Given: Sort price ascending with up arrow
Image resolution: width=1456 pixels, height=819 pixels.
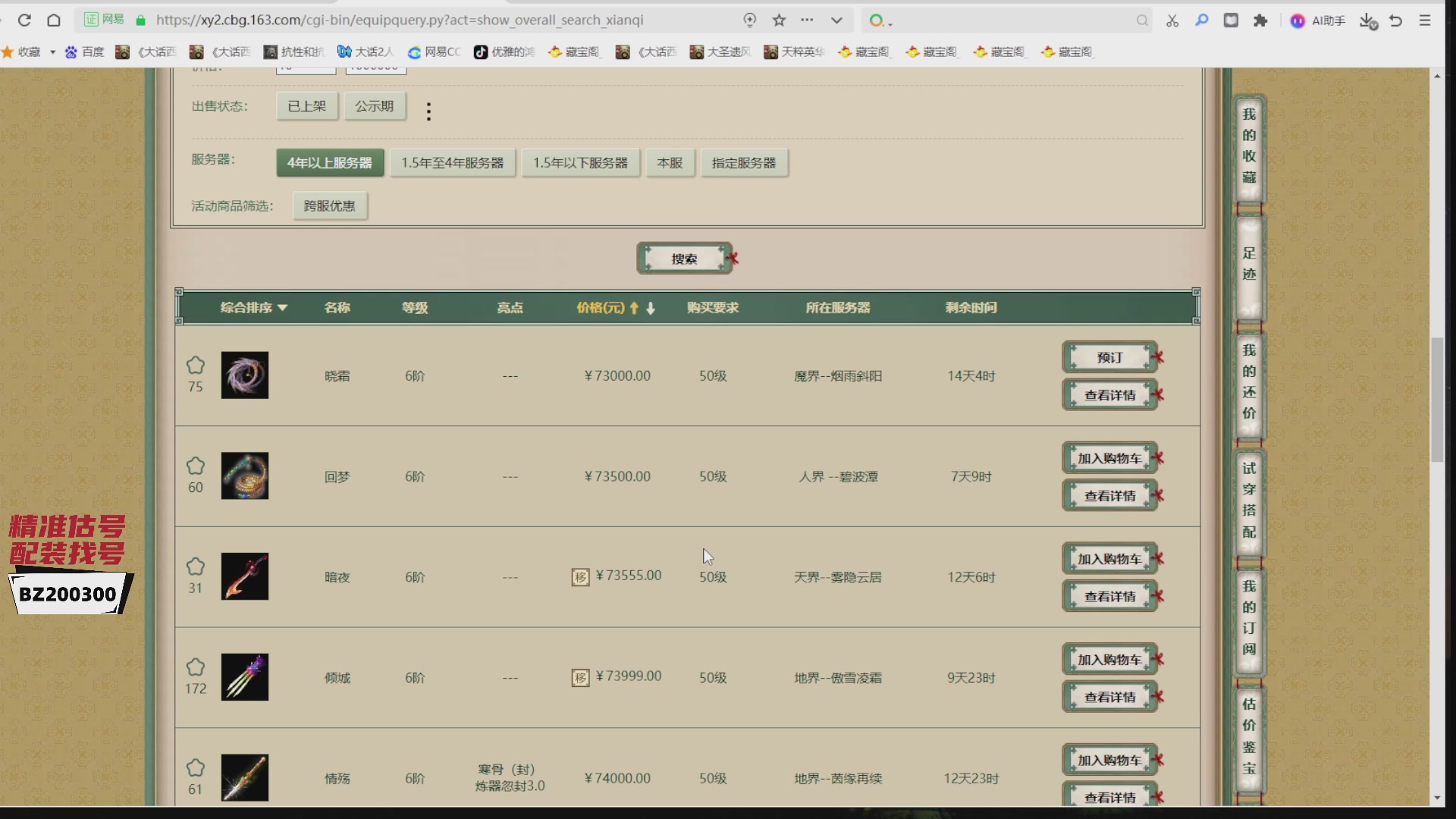Looking at the screenshot, I should [x=634, y=308].
